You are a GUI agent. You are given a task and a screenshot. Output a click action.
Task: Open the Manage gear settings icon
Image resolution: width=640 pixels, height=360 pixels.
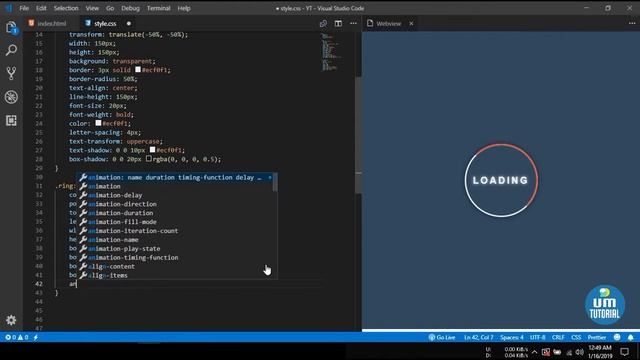(x=11, y=320)
